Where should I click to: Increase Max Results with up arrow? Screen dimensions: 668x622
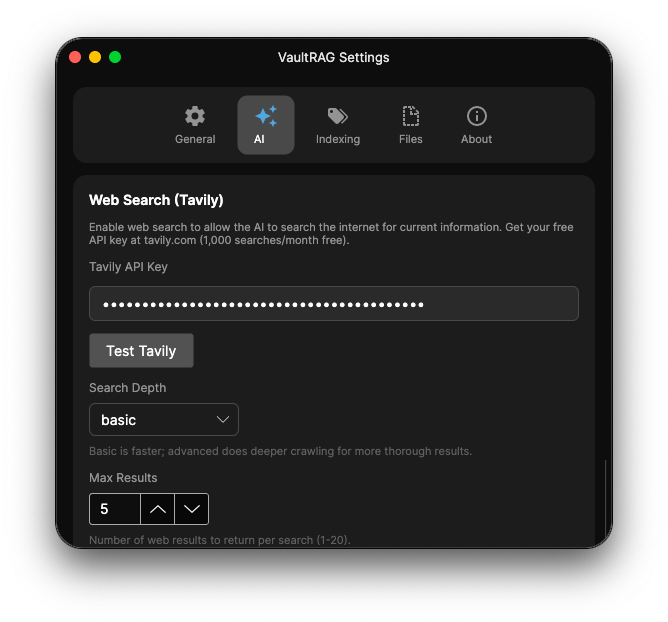[158, 509]
